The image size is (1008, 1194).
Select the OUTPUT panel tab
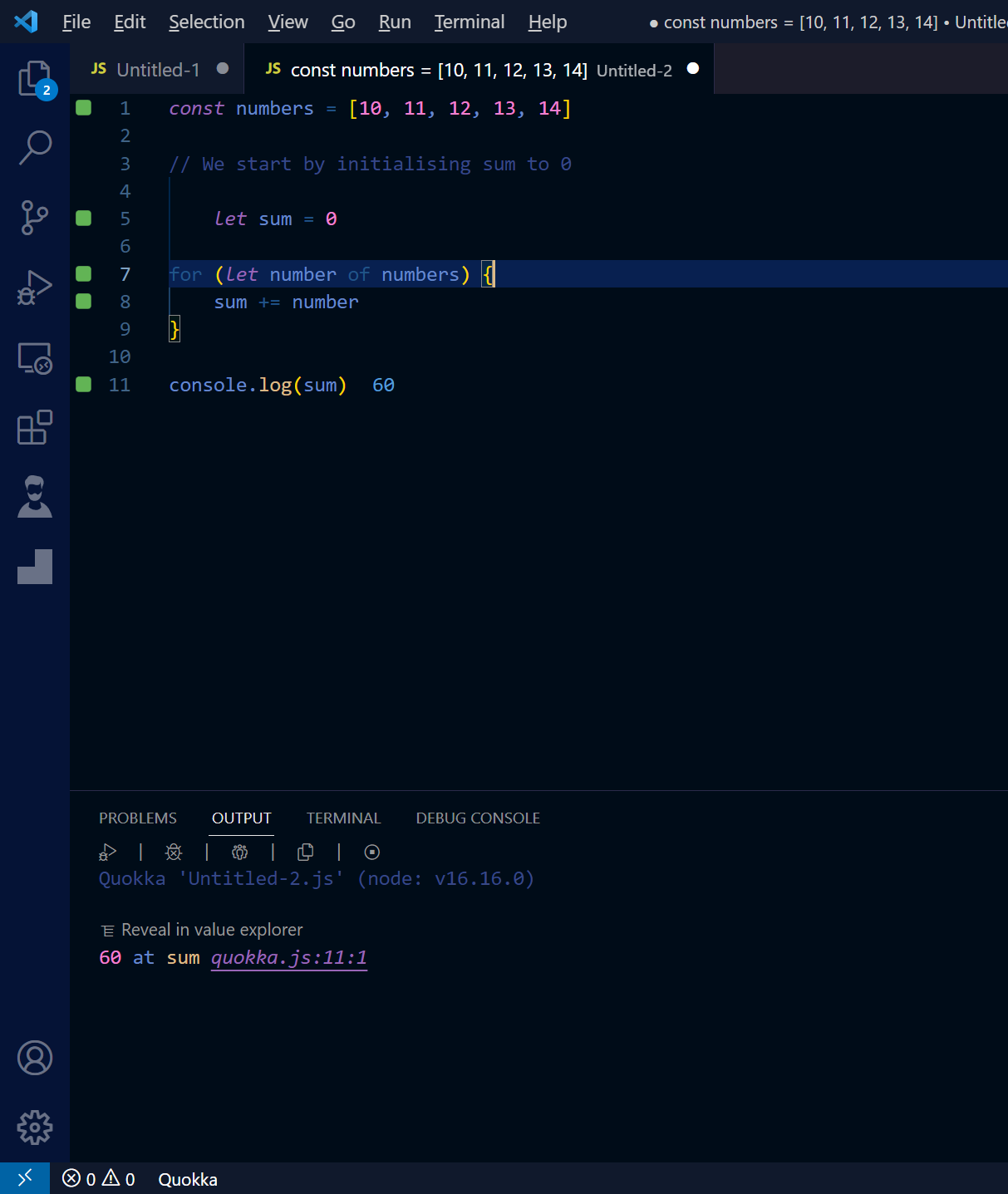tap(242, 818)
